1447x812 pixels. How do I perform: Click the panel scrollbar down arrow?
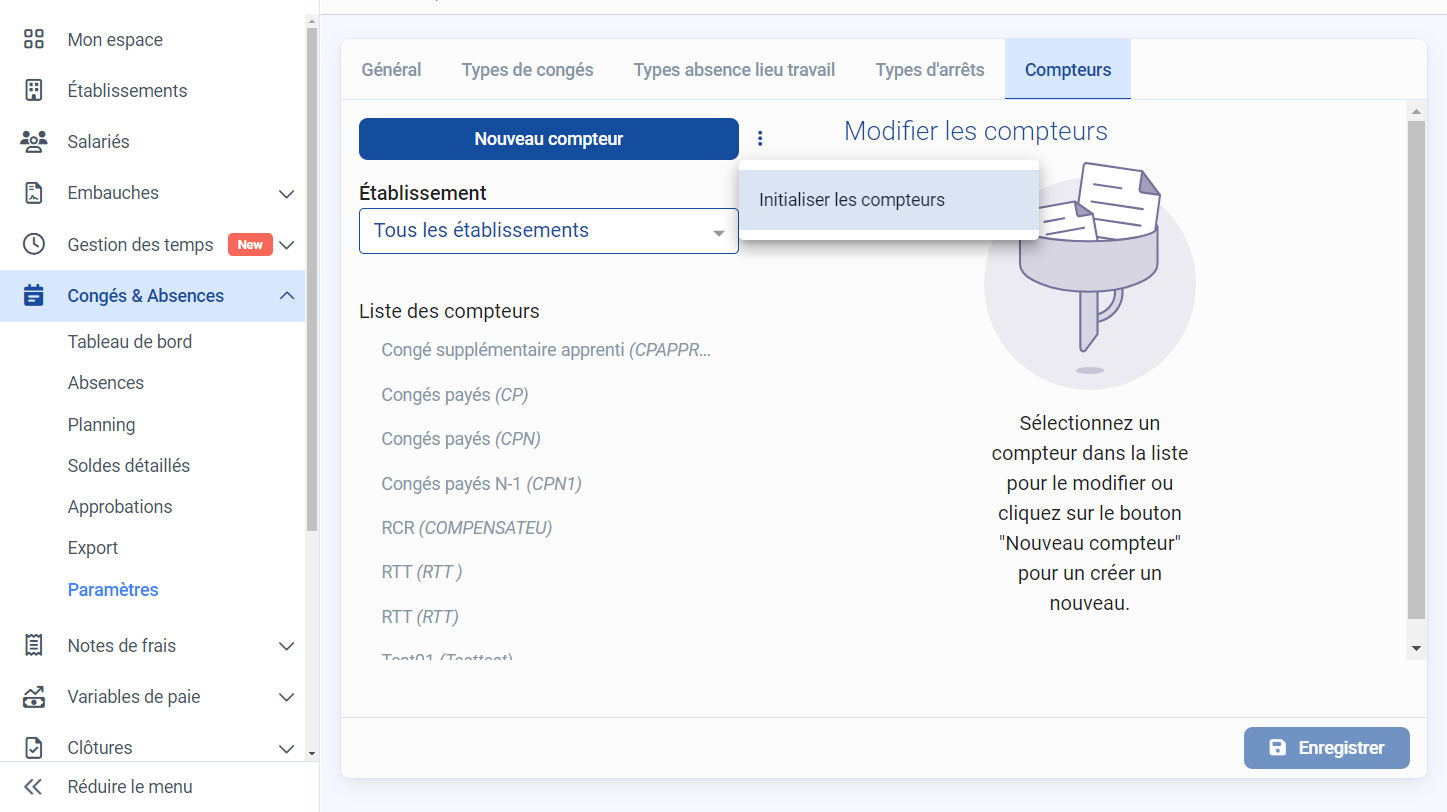pyautogui.click(x=1416, y=648)
